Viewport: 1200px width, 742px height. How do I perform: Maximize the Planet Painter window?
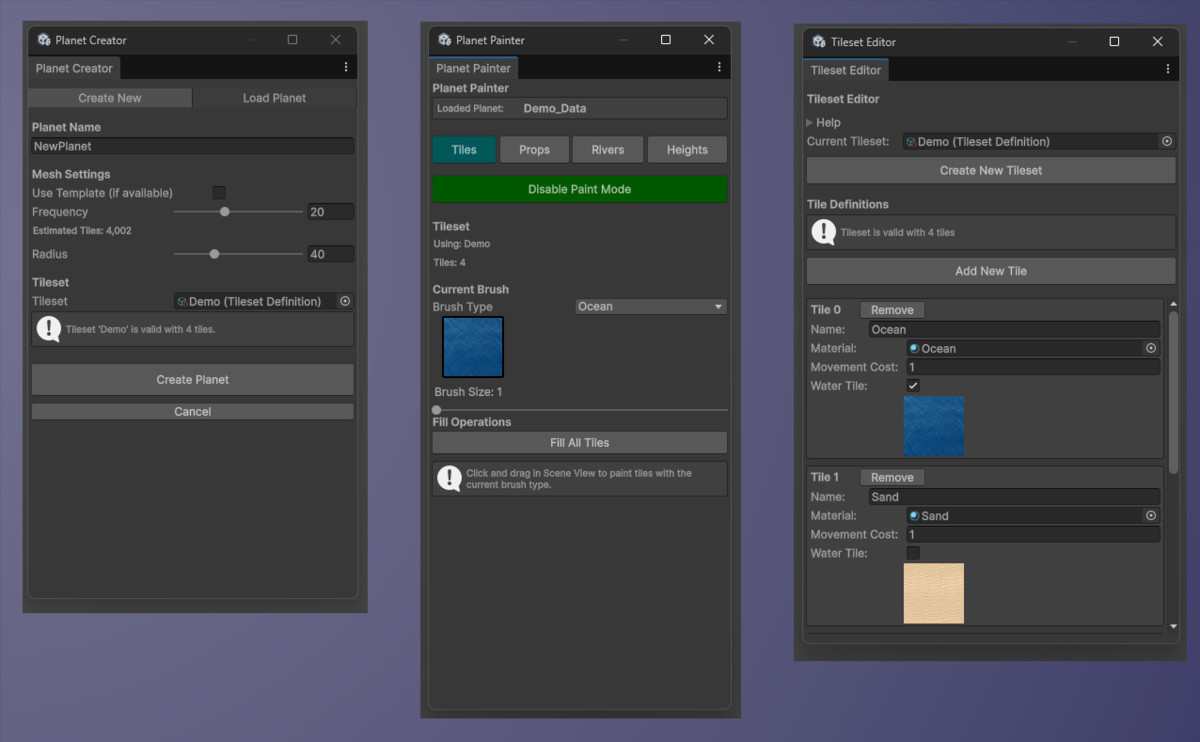pyautogui.click(x=666, y=40)
